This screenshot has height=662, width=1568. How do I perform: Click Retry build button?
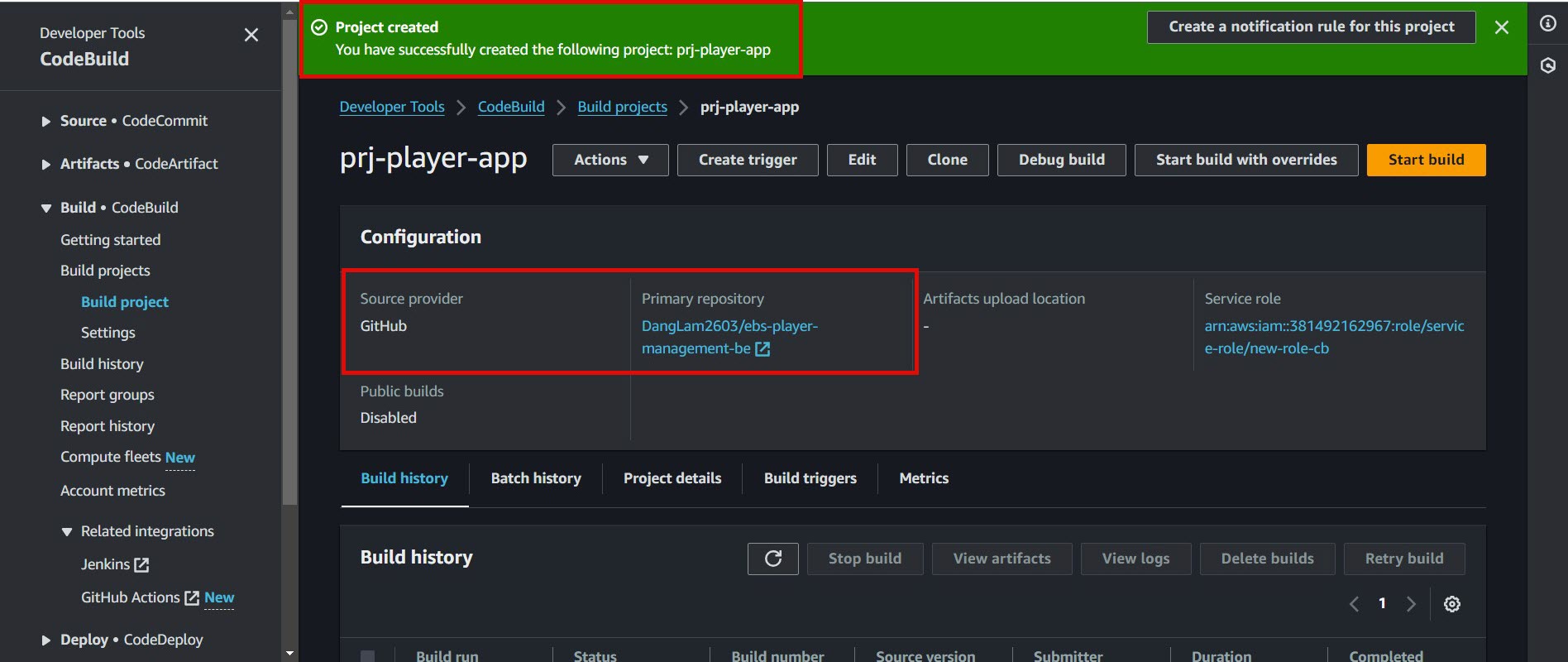pyautogui.click(x=1404, y=559)
